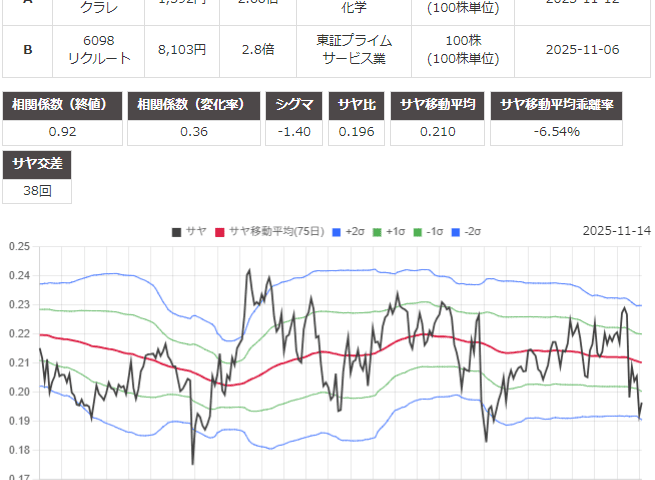Select the サヤ交差 label
This screenshot has height=480, width=655.
click(38, 164)
